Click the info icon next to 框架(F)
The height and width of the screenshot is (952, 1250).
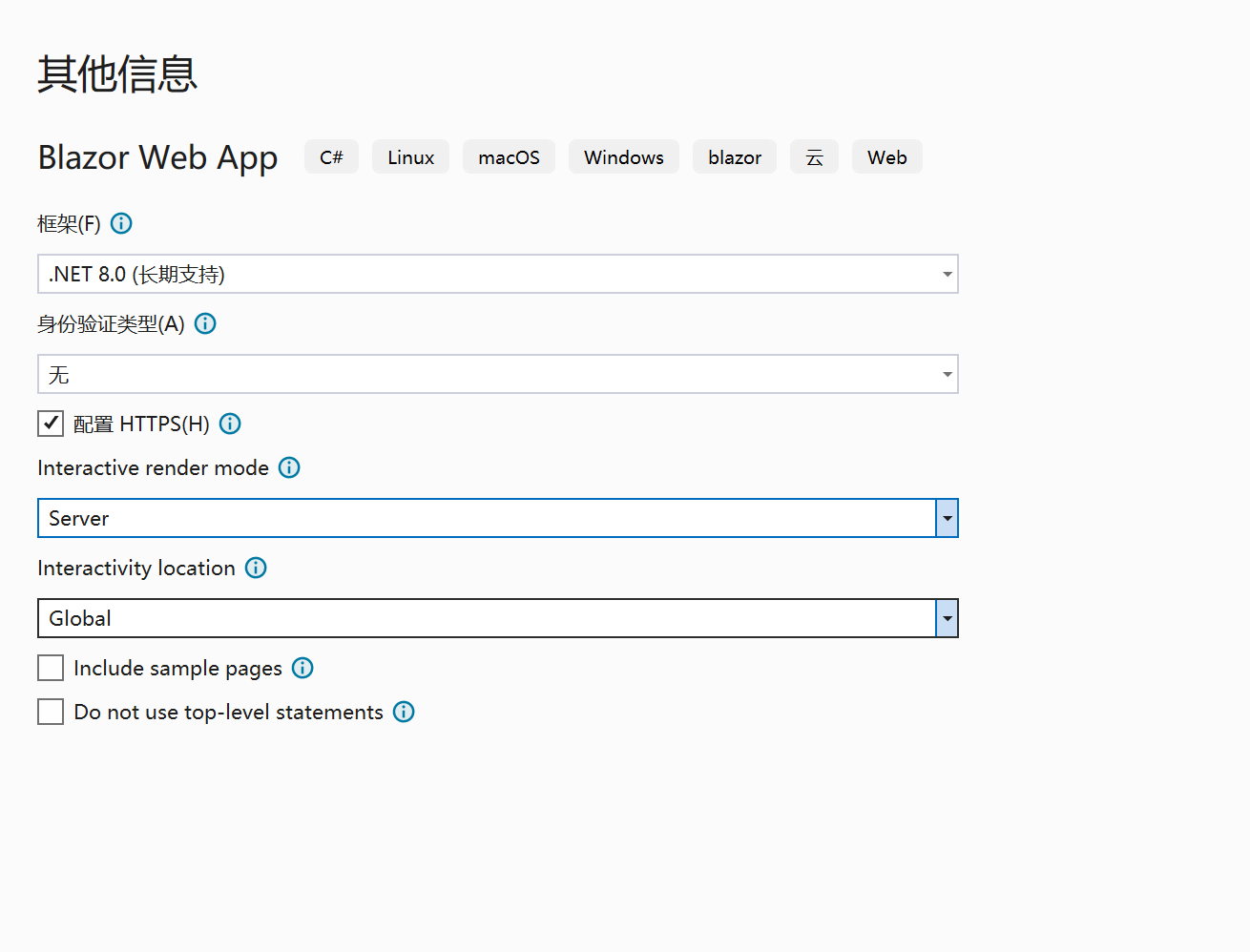[121, 223]
